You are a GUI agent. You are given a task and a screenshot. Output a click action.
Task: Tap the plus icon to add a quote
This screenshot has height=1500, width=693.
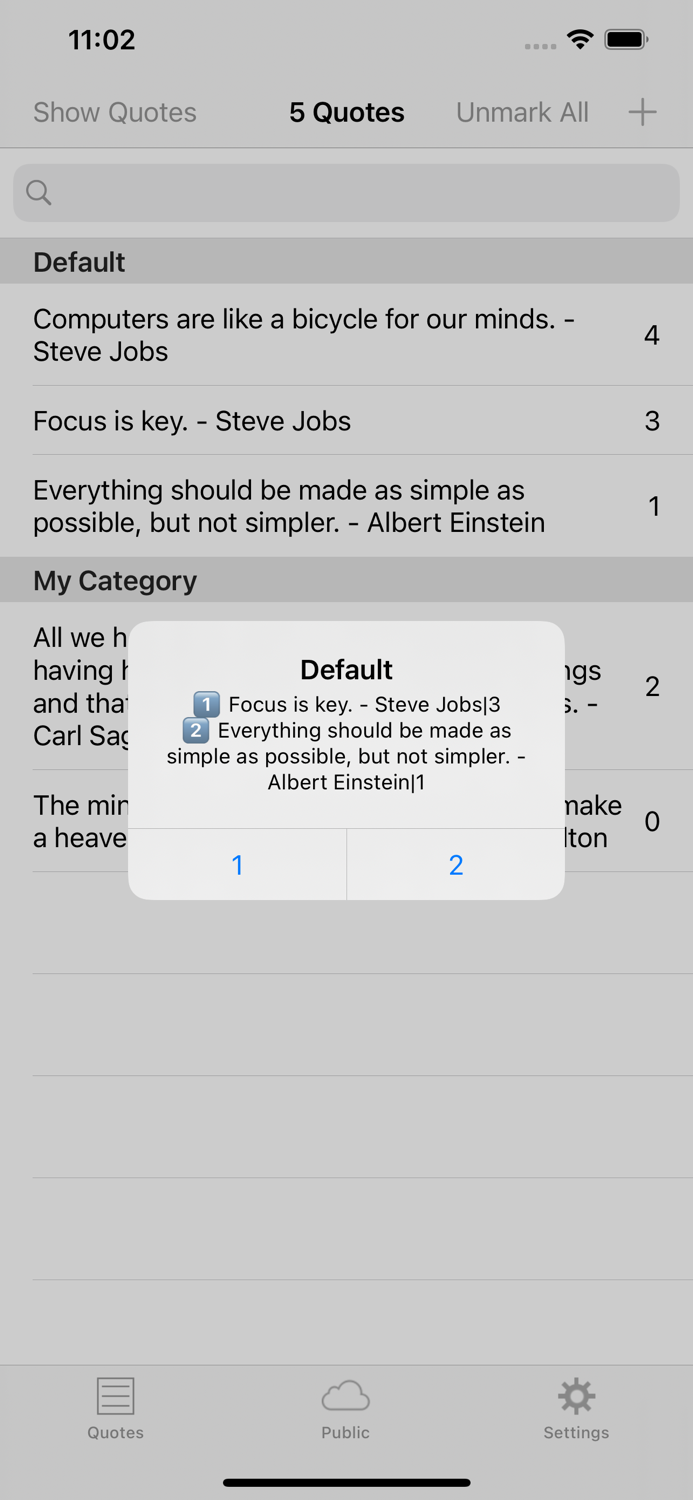point(641,112)
